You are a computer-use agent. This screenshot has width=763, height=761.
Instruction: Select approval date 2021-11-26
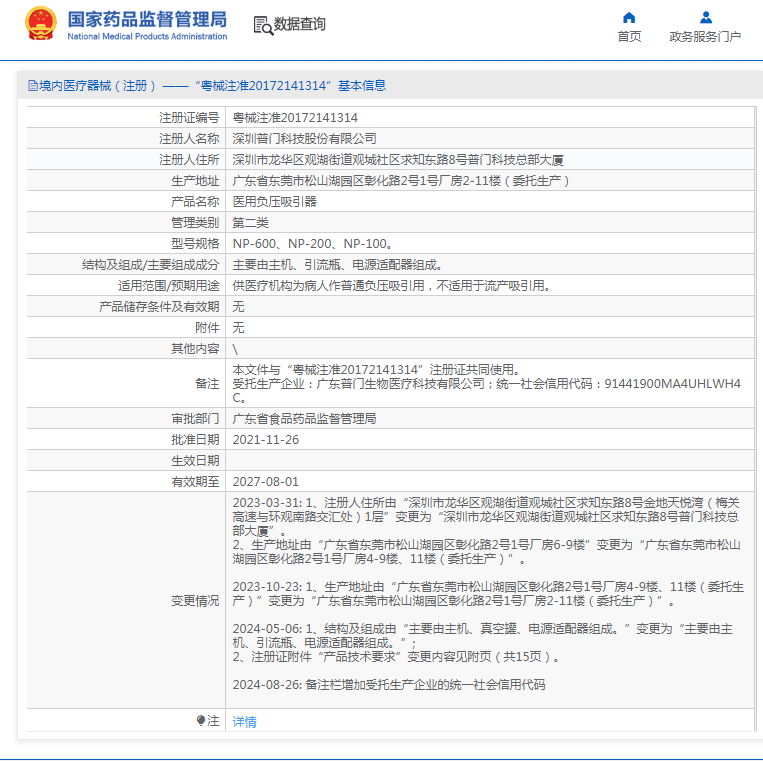click(x=266, y=440)
